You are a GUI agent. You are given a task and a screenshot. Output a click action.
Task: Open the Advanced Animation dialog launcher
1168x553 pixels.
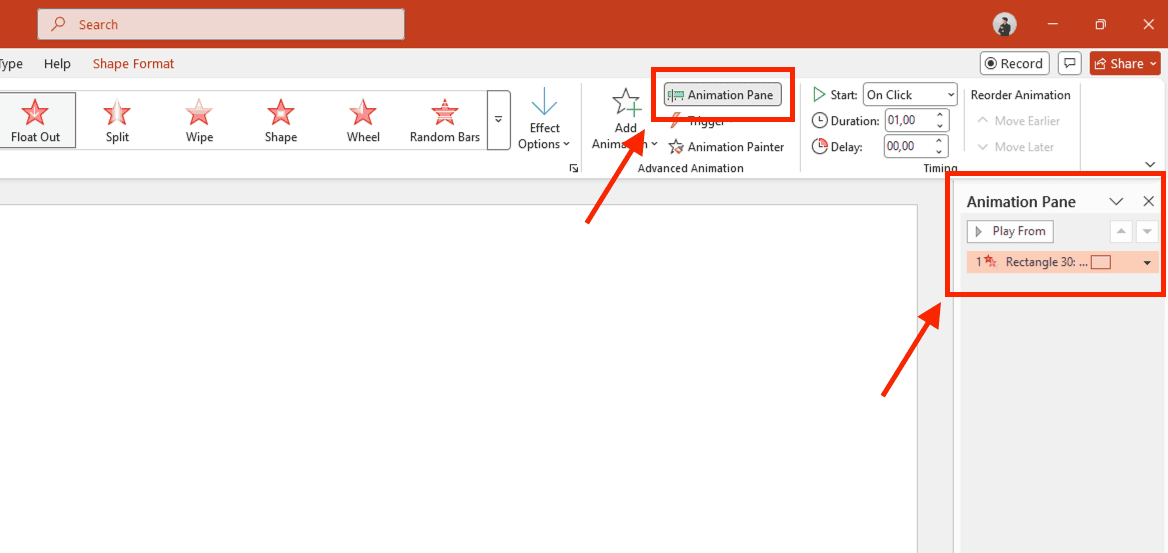[574, 168]
